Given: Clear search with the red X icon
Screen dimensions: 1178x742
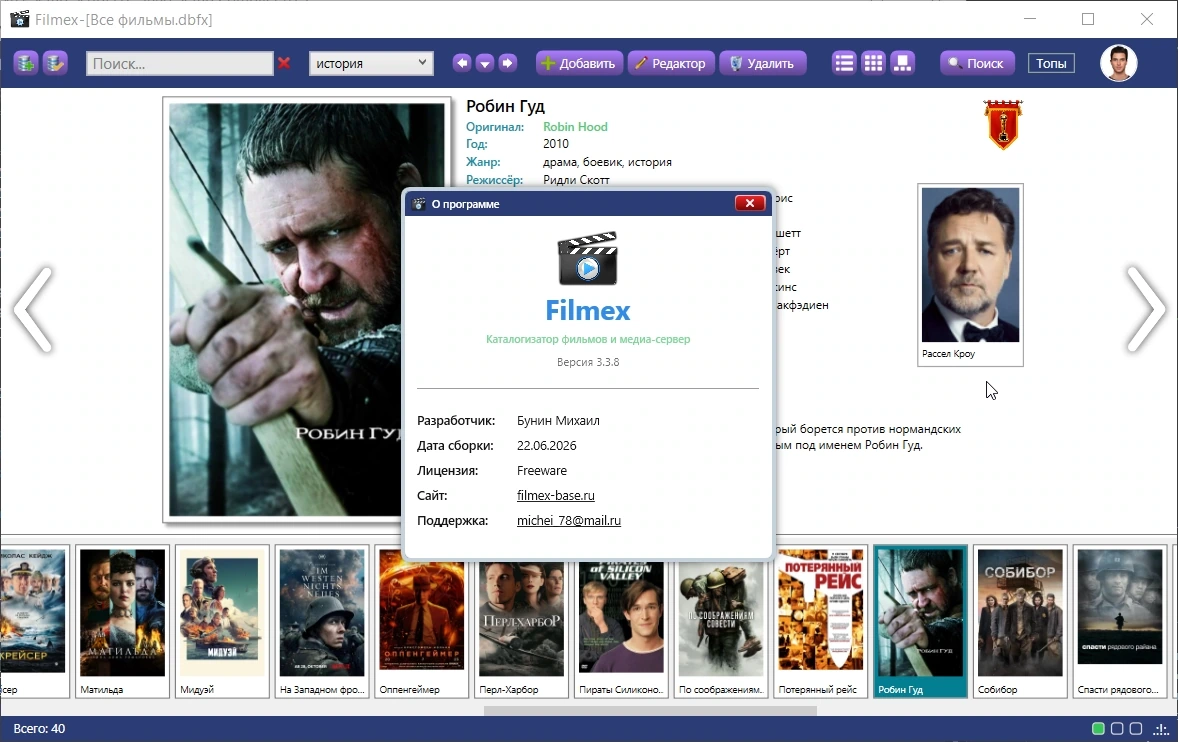Looking at the screenshot, I should coord(284,63).
